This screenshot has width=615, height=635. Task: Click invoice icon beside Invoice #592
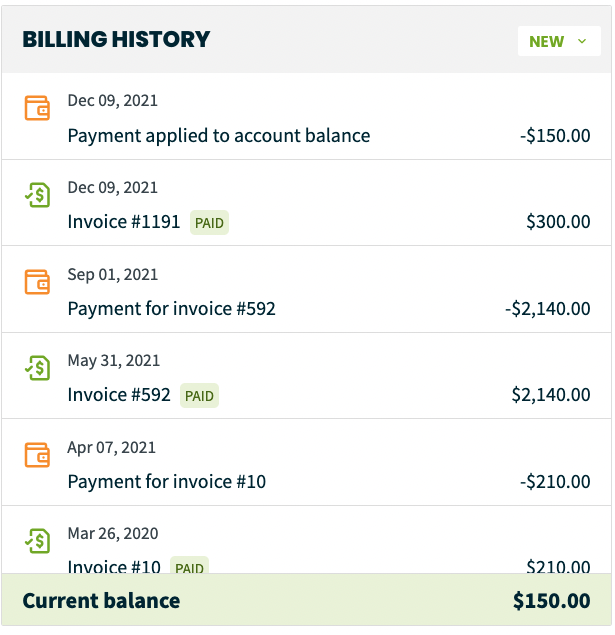[x=37, y=367]
